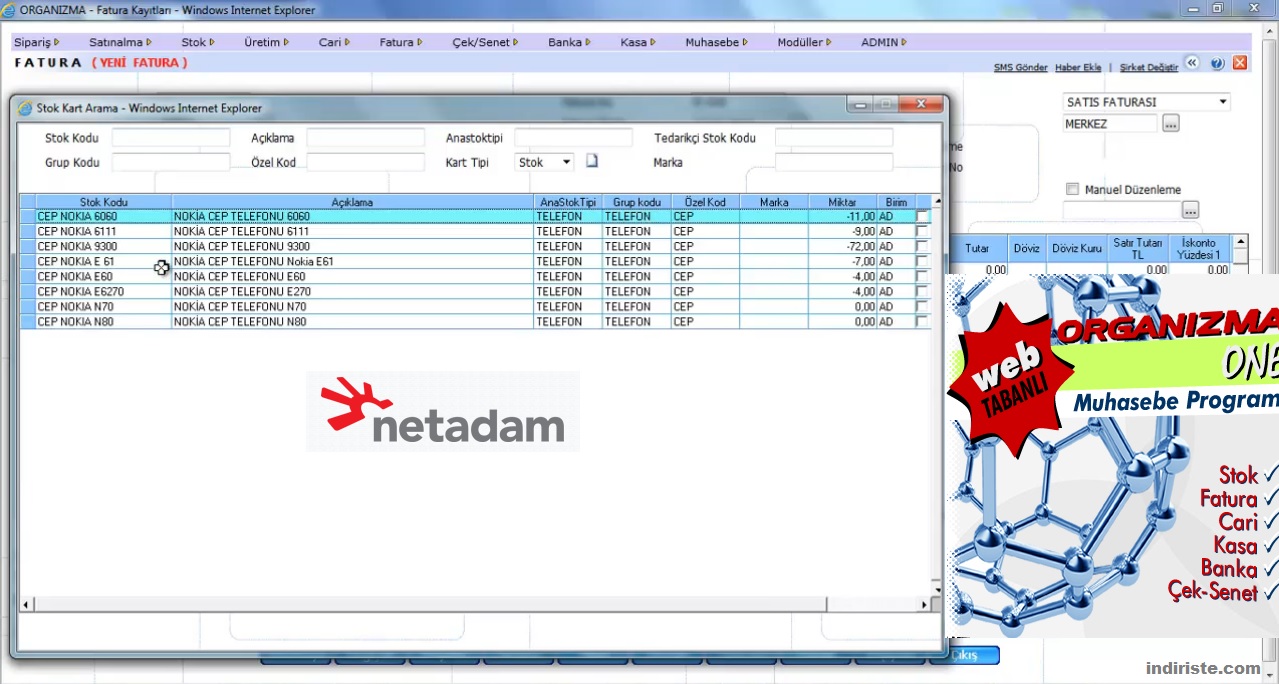Image resolution: width=1279 pixels, height=684 pixels.
Task: Open the Satınalma menu
Action: (120, 42)
